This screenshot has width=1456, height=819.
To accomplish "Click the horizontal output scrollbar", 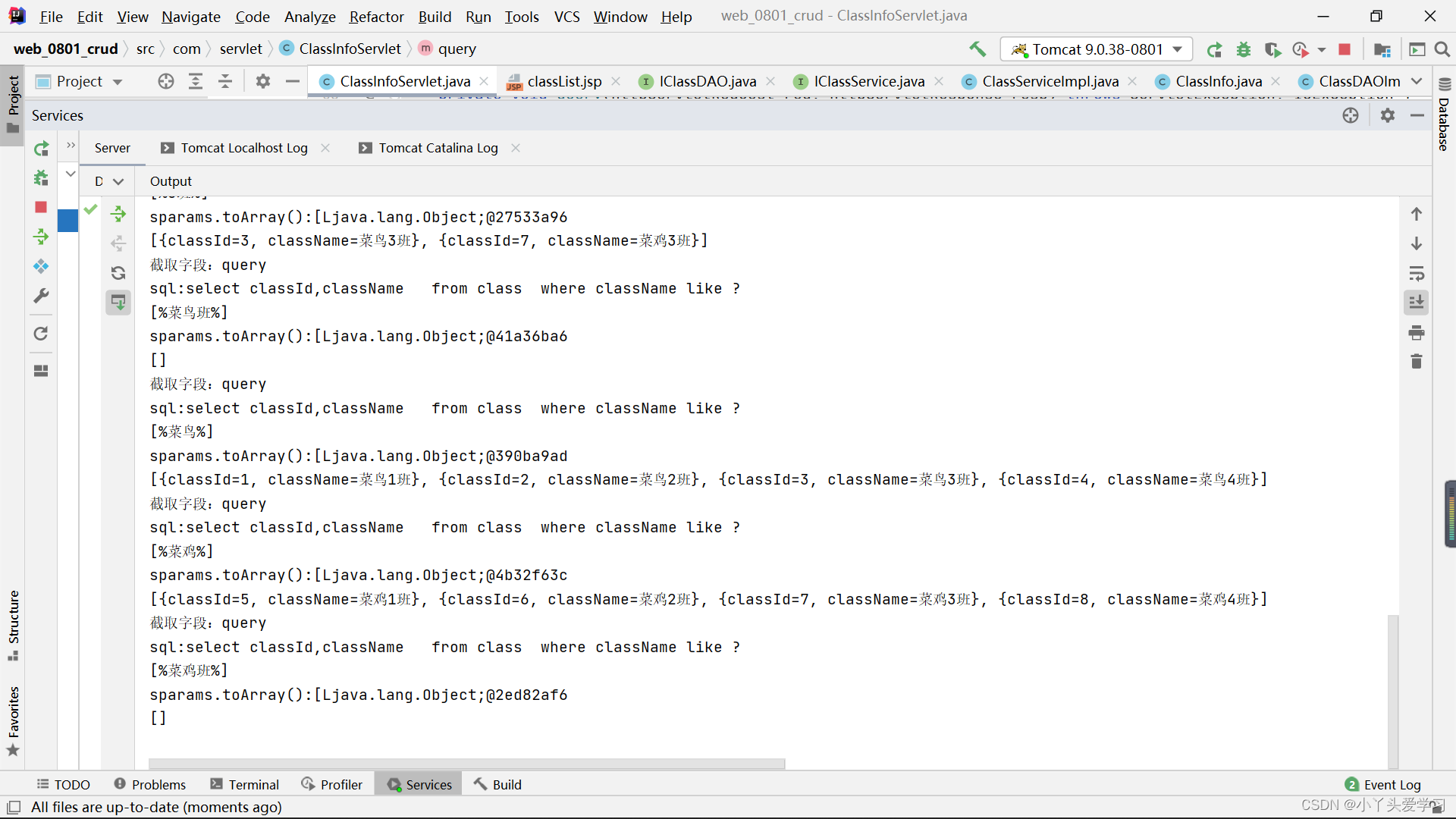I will 466,764.
